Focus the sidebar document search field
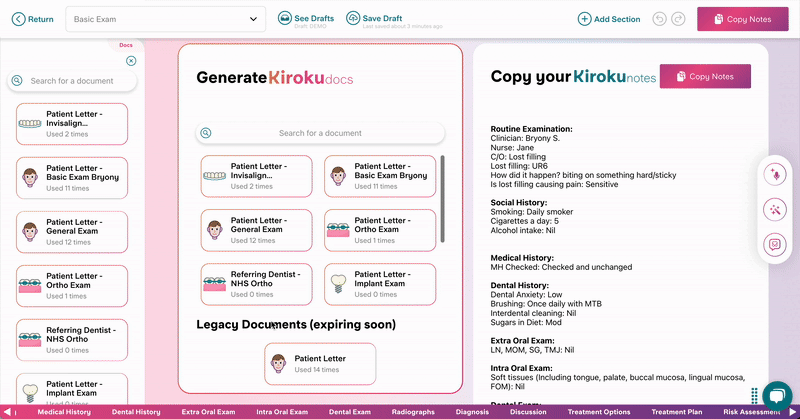This screenshot has height=419, width=800. click(72, 81)
